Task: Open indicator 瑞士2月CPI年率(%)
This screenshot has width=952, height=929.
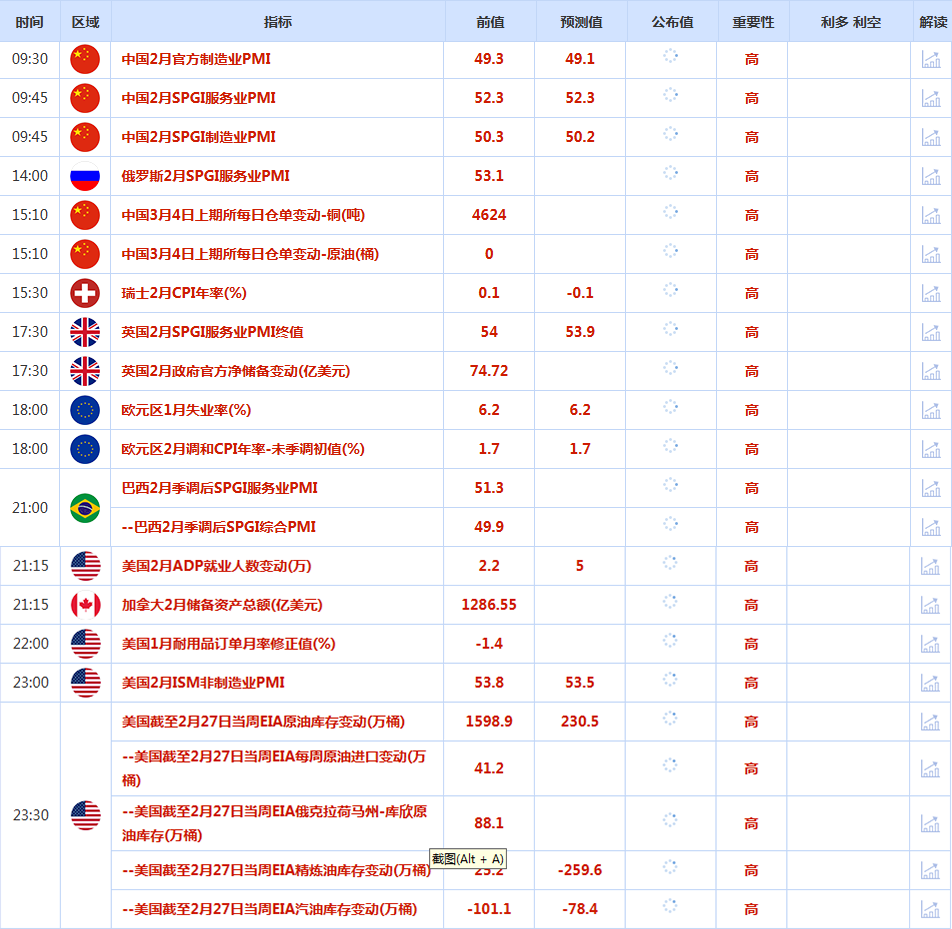Action: (184, 293)
